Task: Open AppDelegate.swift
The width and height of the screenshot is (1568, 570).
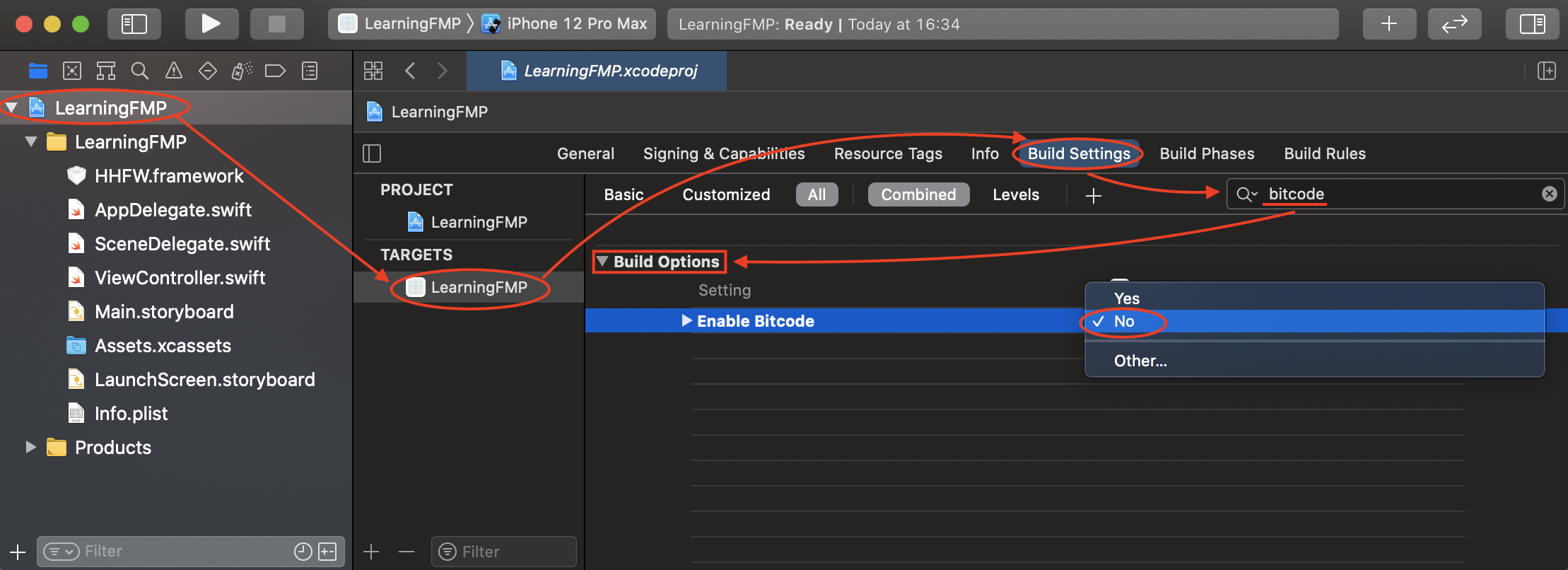Action: click(173, 209)
